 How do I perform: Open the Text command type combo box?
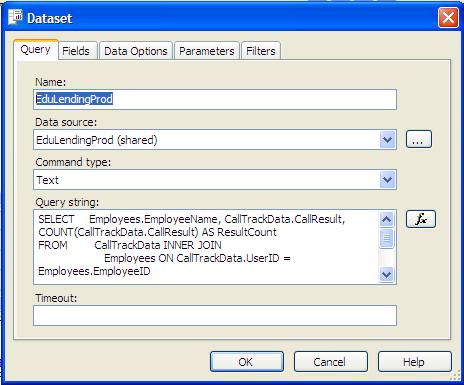click(x=215, y=180)
